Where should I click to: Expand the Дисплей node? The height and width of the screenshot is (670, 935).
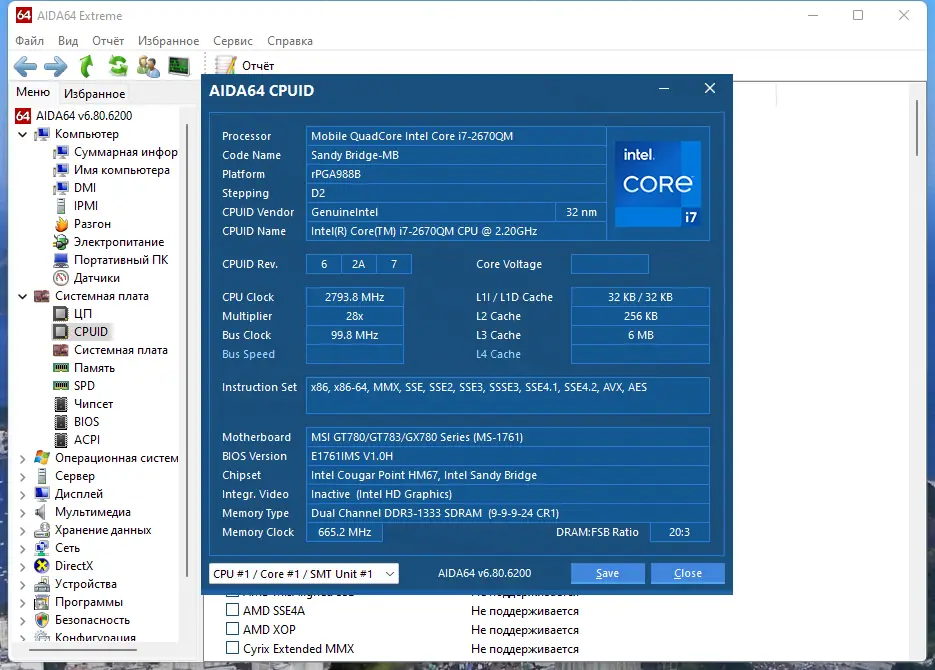[x=23, y=494]
